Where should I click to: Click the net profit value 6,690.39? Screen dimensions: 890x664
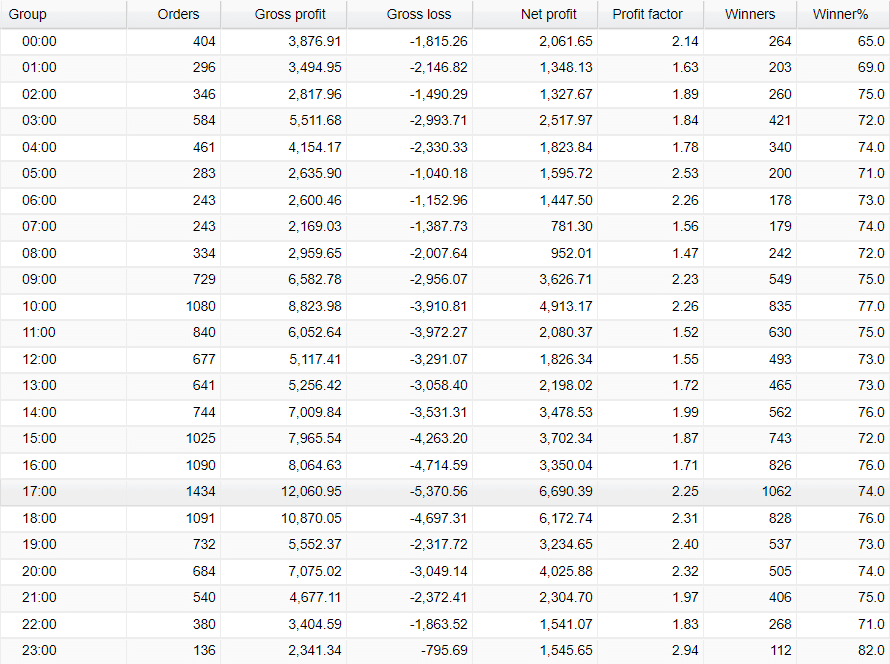[x=565, y=491]
